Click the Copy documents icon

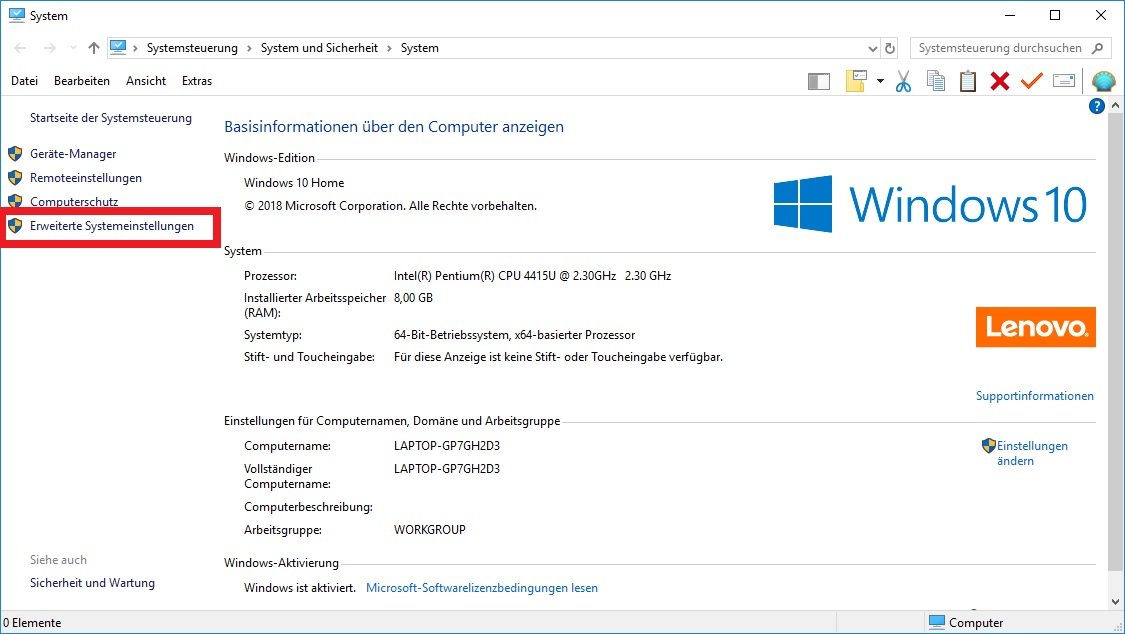[936, 81]
